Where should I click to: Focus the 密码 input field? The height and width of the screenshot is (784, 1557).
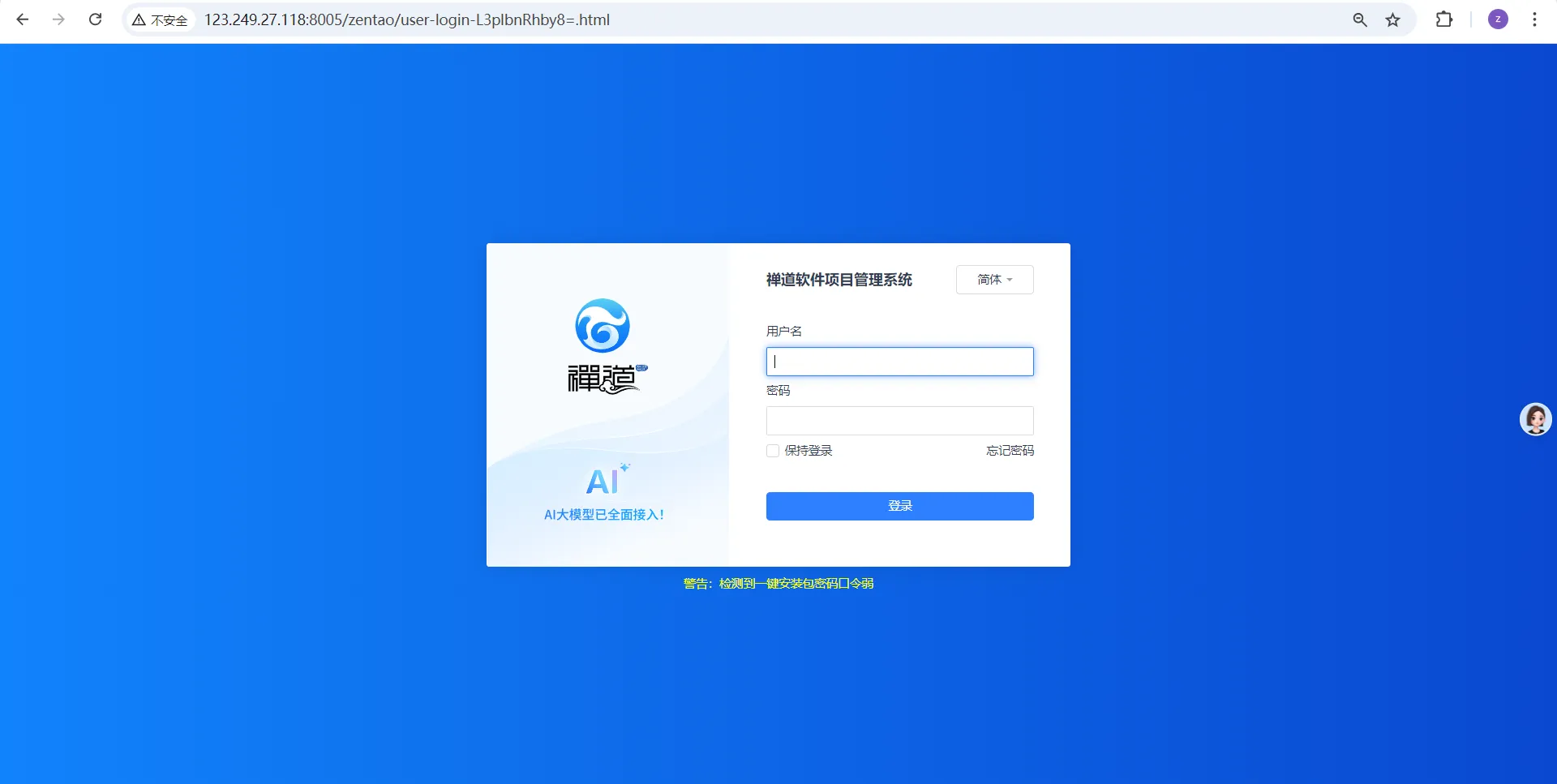900,421
